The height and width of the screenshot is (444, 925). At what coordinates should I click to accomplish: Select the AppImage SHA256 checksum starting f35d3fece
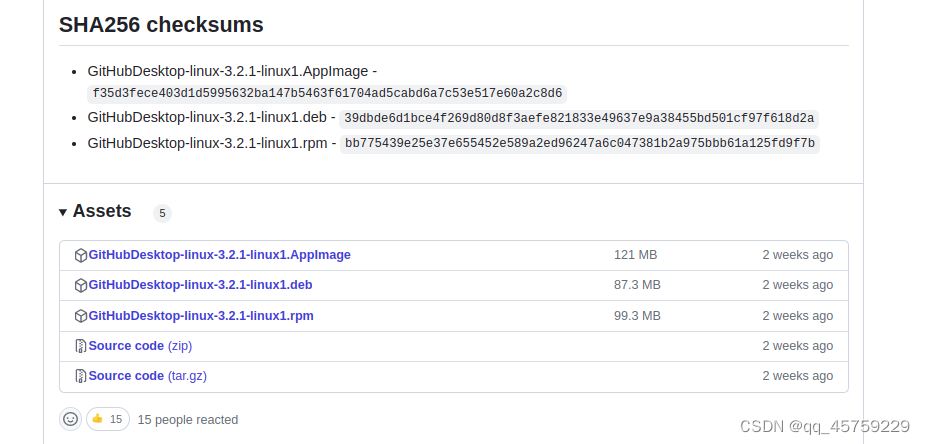327,94
